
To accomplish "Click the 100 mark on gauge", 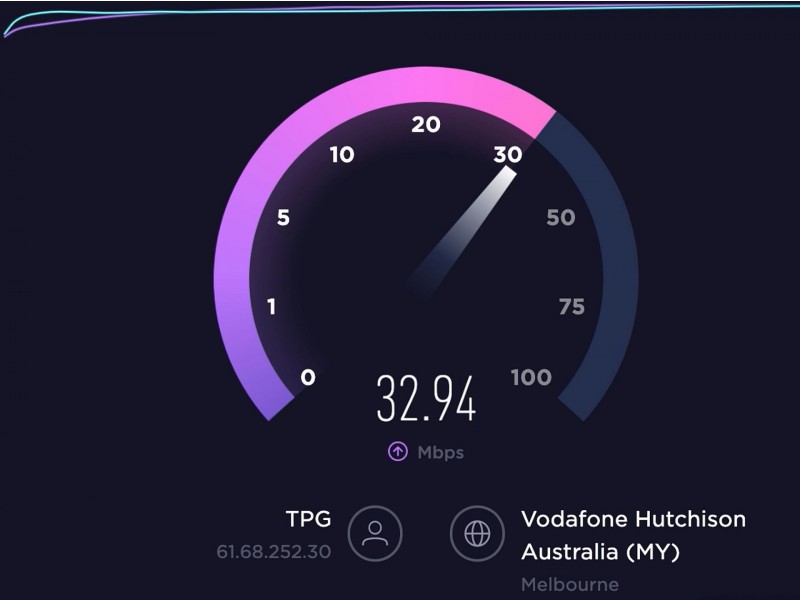I will 531,378.
